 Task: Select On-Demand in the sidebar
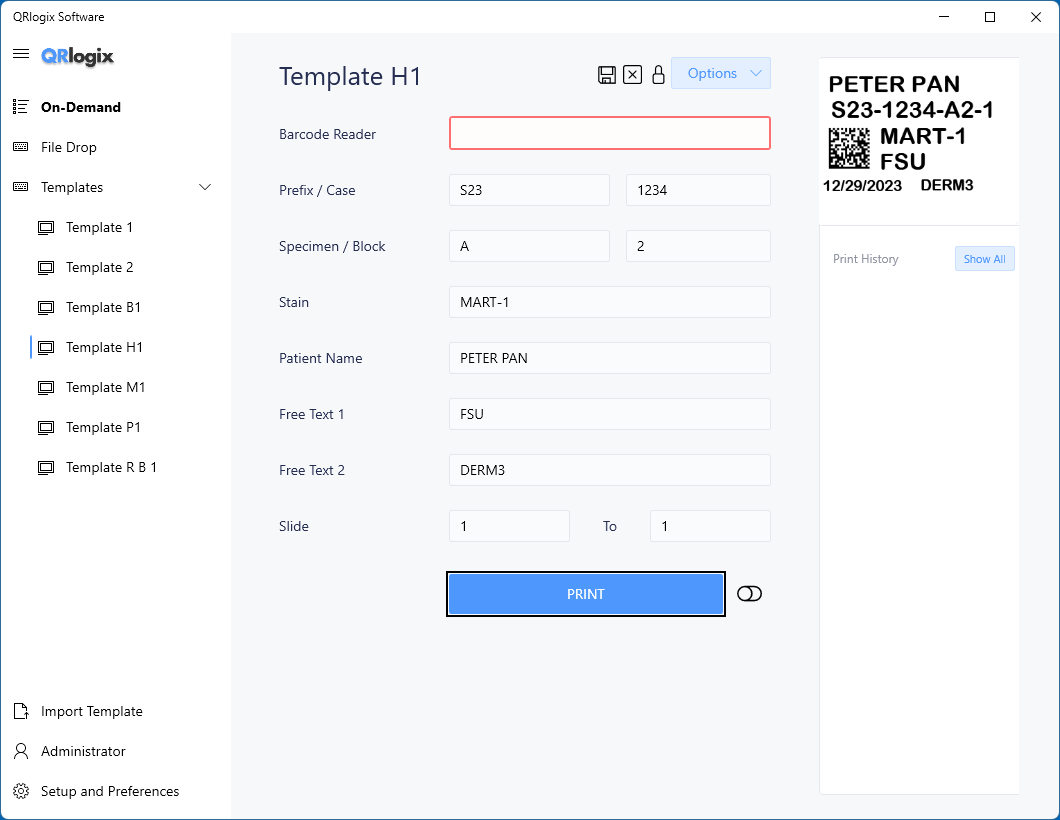[x=80, y=107]
